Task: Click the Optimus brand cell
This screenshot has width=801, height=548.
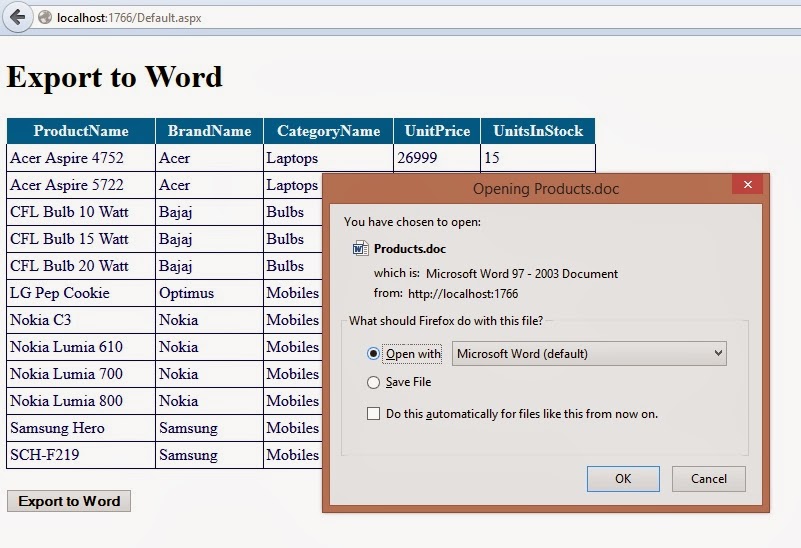Action: (209, 293)
